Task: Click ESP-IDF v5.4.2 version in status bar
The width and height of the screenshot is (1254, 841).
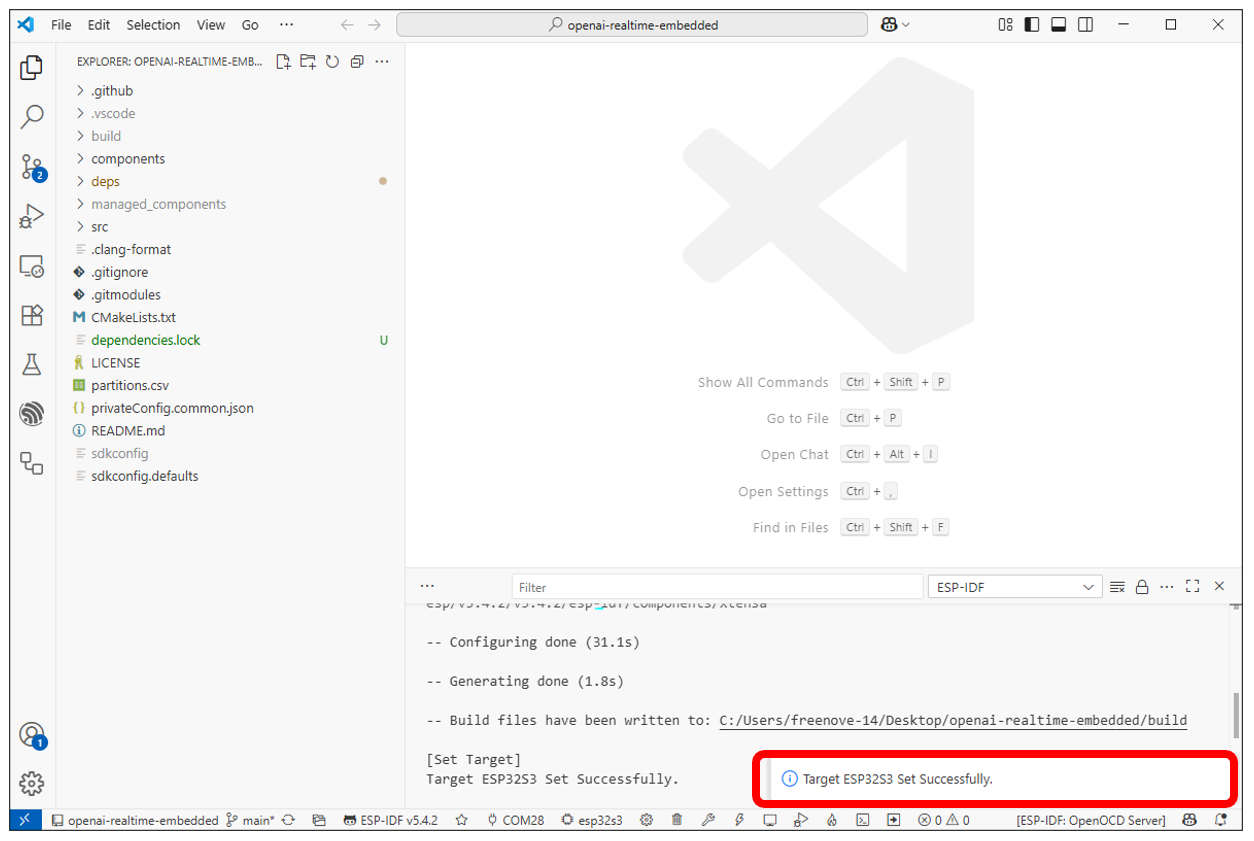Action: 390,820
